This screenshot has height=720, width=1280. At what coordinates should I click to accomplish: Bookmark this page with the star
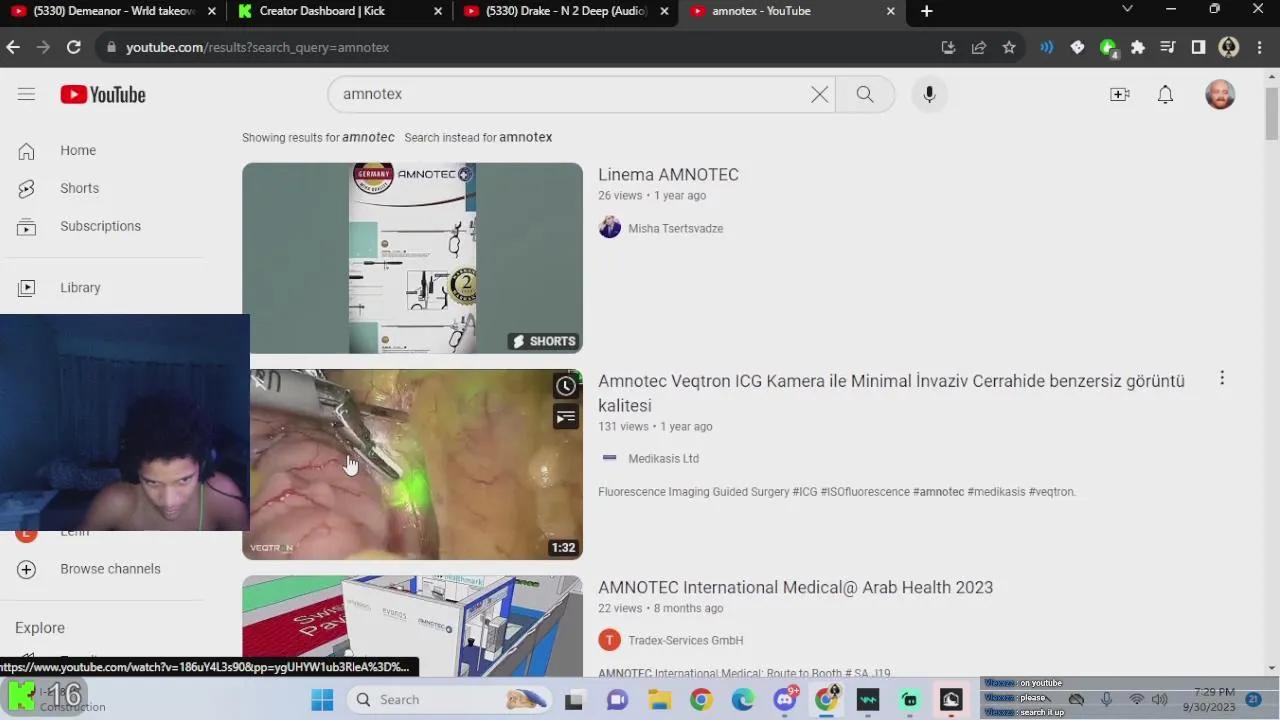(x=1009, y=47)
